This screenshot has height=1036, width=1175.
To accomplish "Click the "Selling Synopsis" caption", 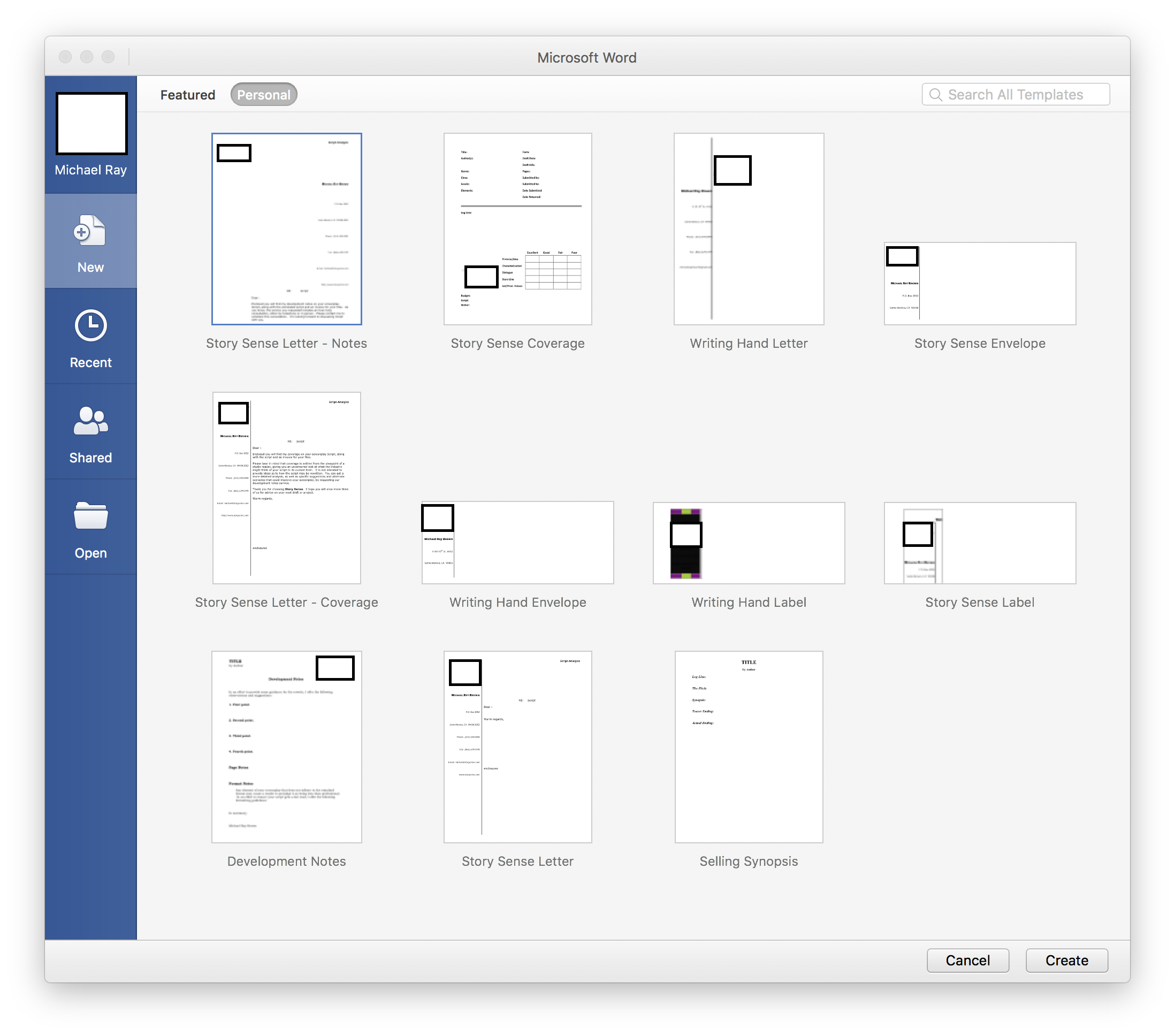I will (749, 861).
